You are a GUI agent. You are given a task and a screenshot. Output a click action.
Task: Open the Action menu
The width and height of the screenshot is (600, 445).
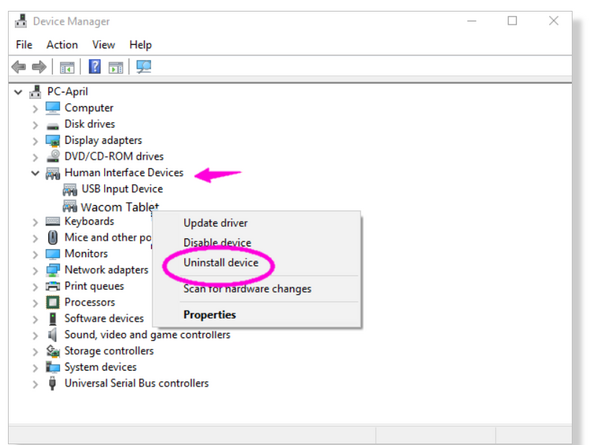coord(62,45)
